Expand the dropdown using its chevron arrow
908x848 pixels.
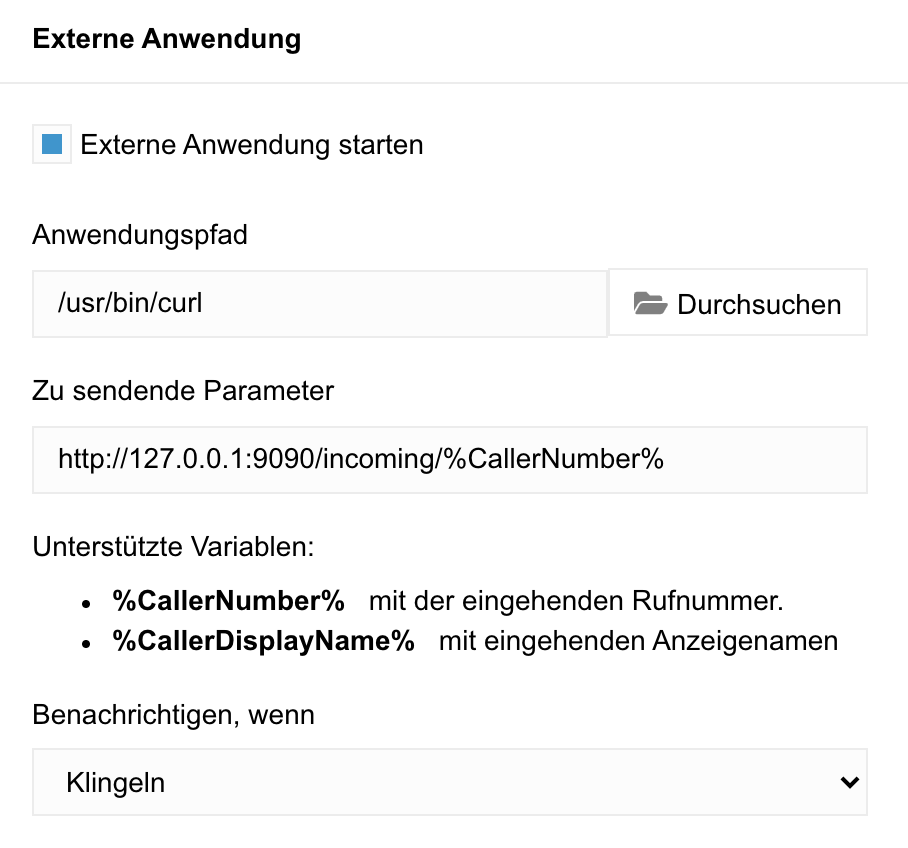tap(850, 783)
